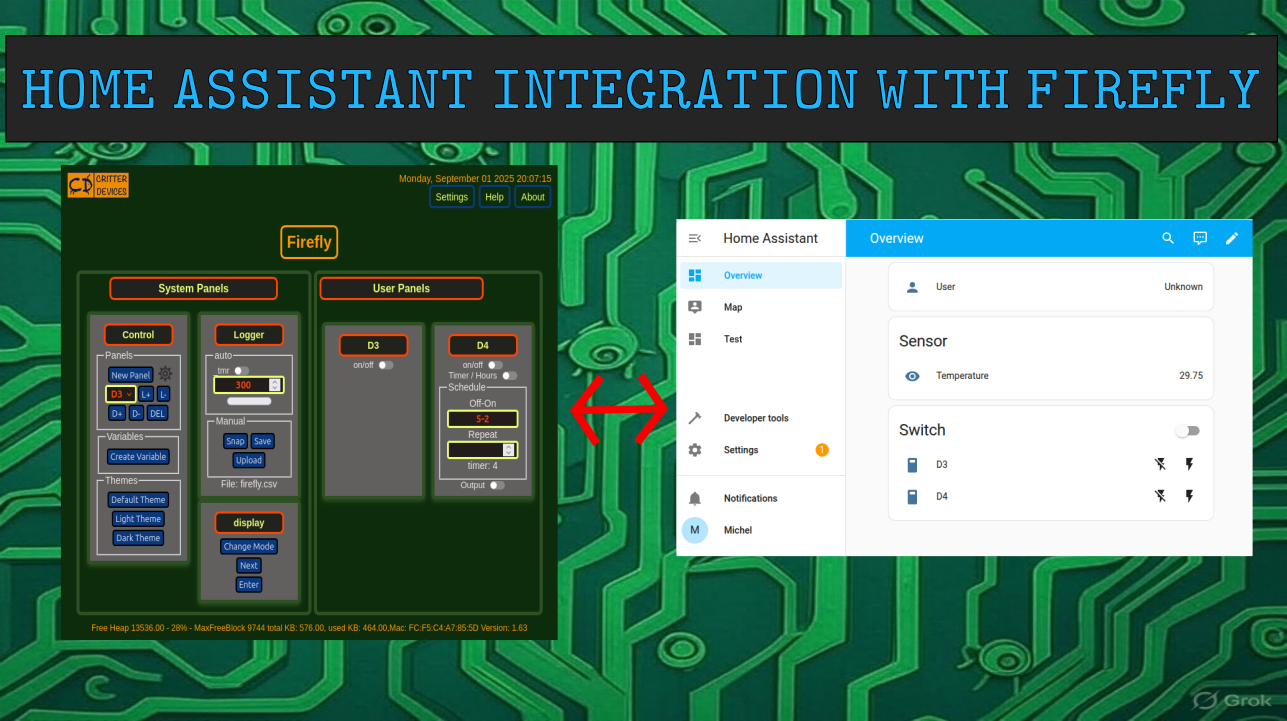Image resolution: width=1287 pixels, height=721 pixels.
Task: Click the Map icon in the sidebar
Action: pos(695,307)
